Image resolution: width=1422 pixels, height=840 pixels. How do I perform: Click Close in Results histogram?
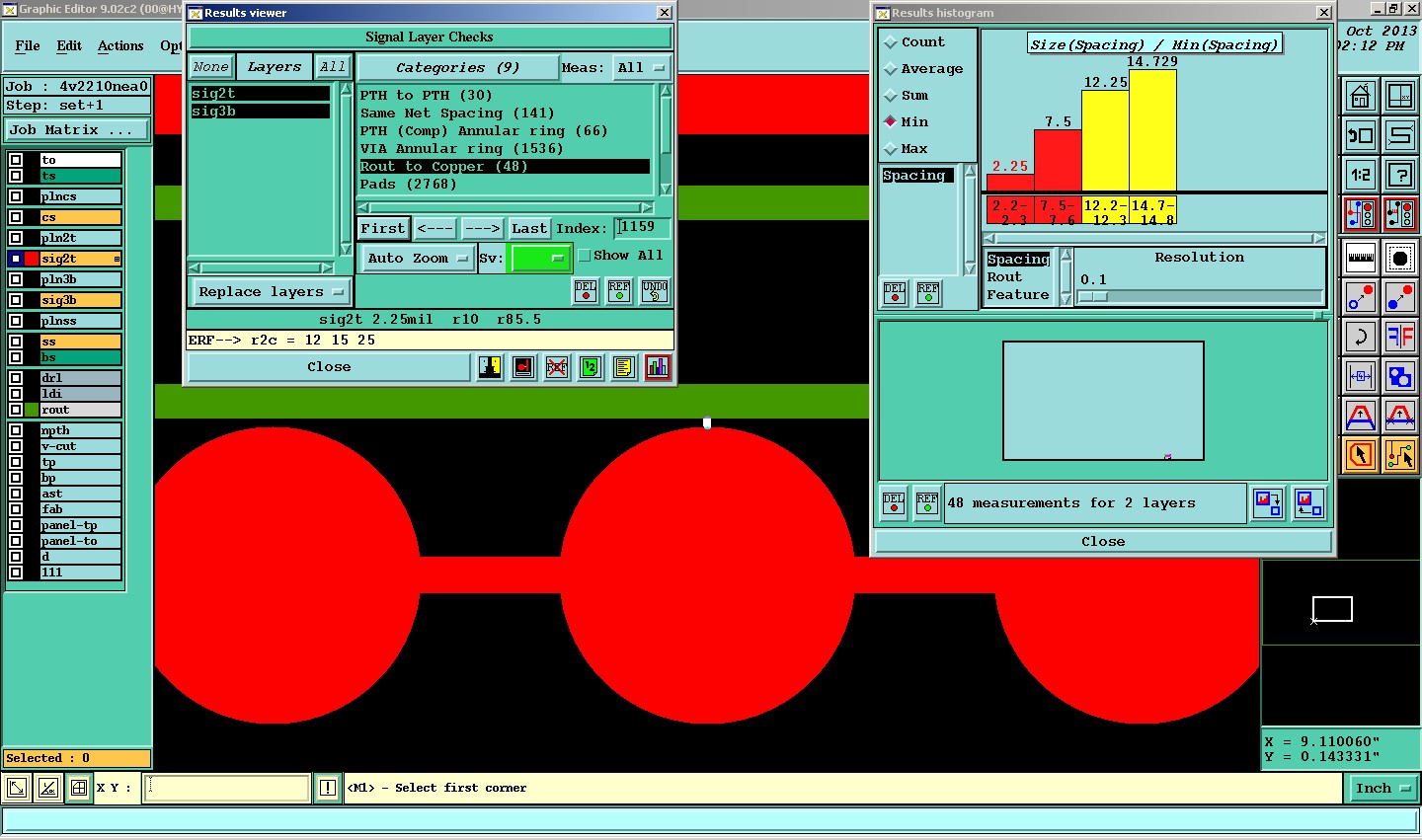pos(1103,542)
